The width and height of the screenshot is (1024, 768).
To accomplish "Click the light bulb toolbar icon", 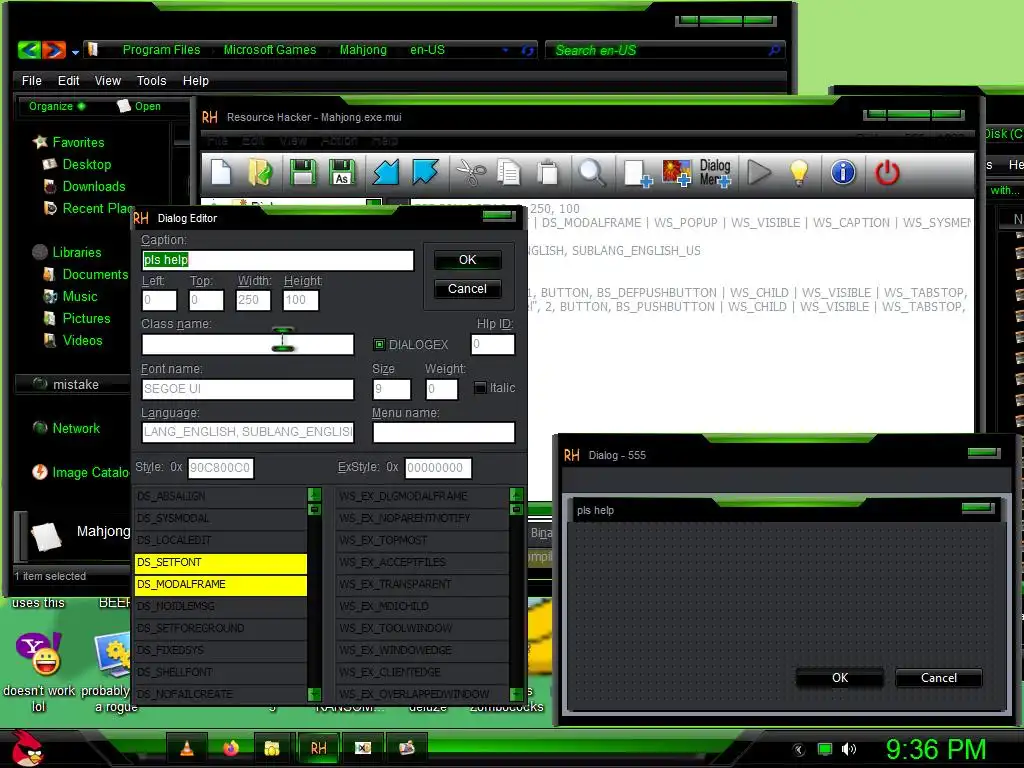I will tap(799, 172).
